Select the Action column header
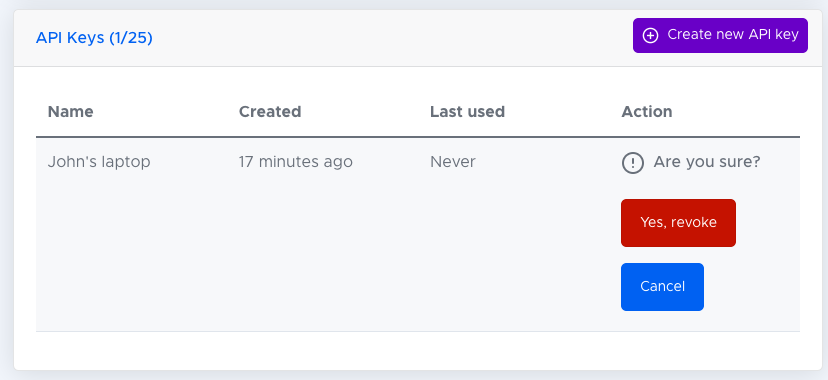 (646, 112)
